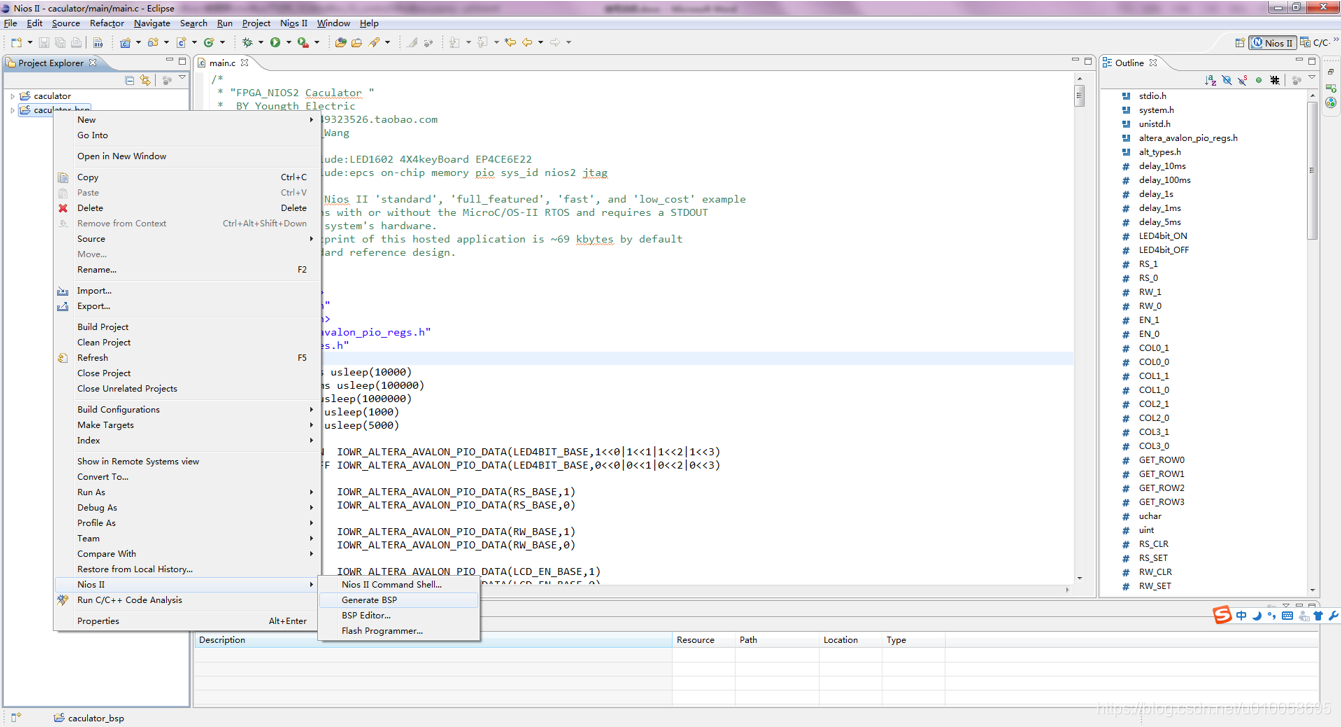The height and width of the screenshot is (727, 1341).
Task: Click the editor vertical scrollbar
Action: pyautogui.click(x=1080, y=328)
